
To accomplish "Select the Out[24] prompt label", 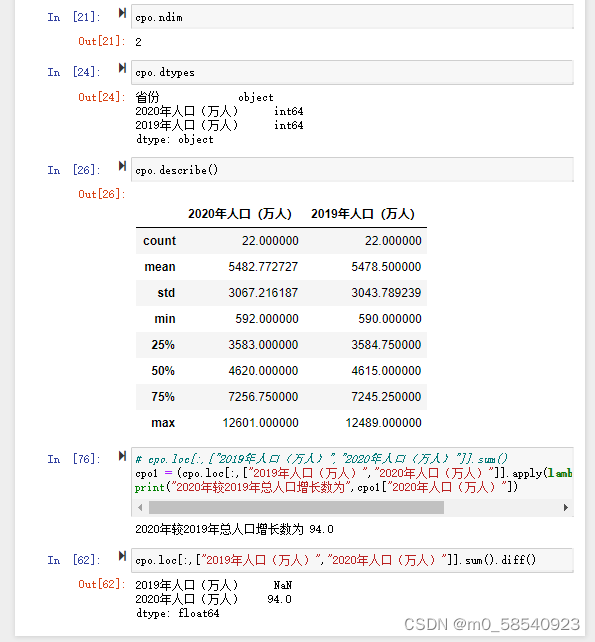I will 102,97.
